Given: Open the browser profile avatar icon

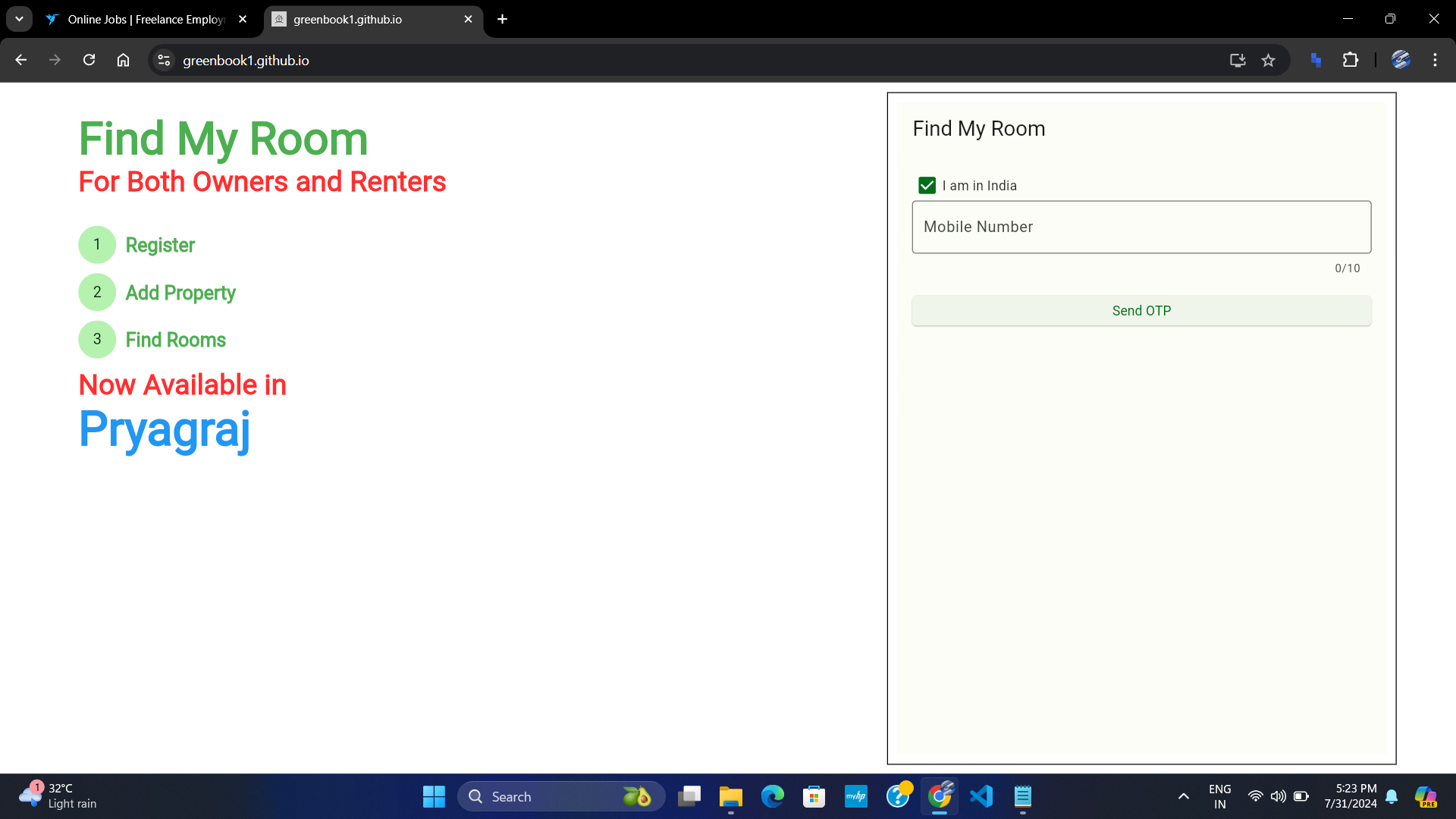Looking at the screenshot, I should (x=1400, y=60).
